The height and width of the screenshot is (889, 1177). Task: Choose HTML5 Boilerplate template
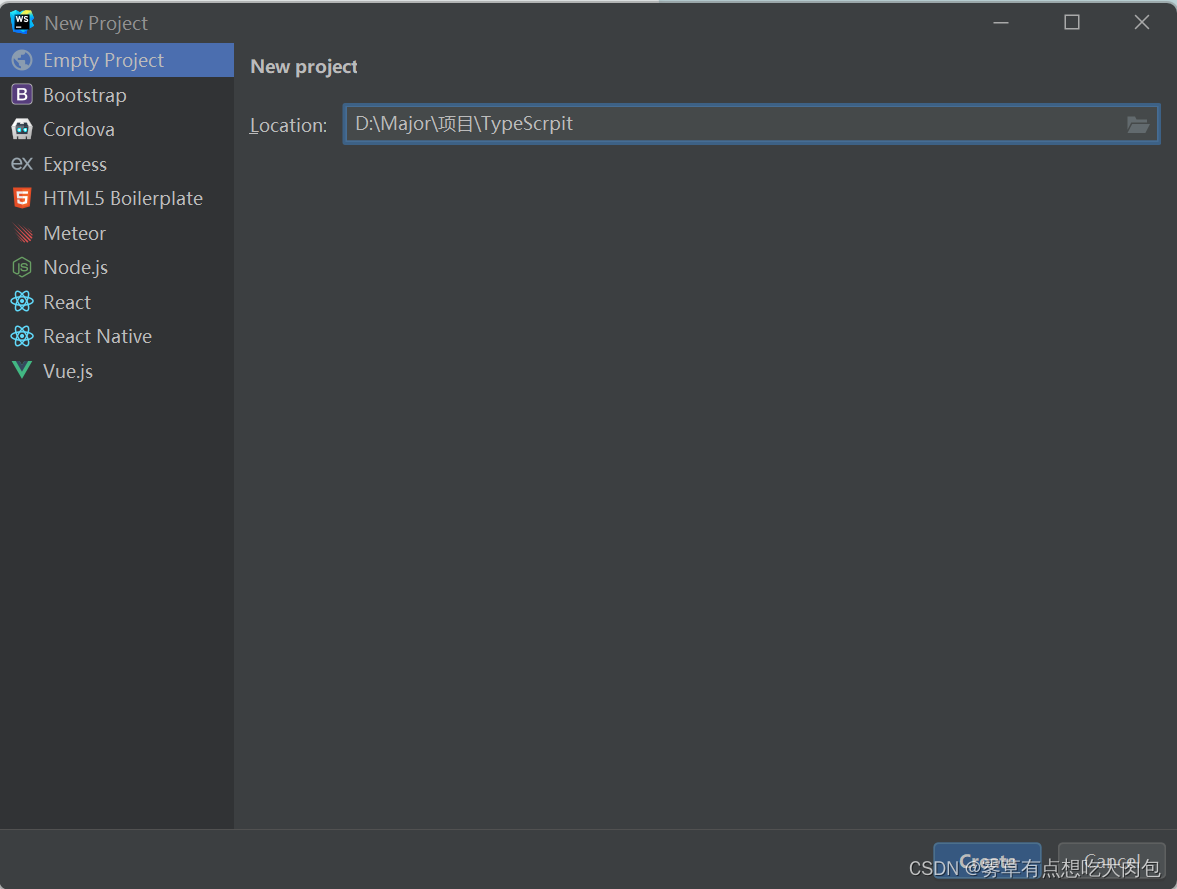(117, 198)
